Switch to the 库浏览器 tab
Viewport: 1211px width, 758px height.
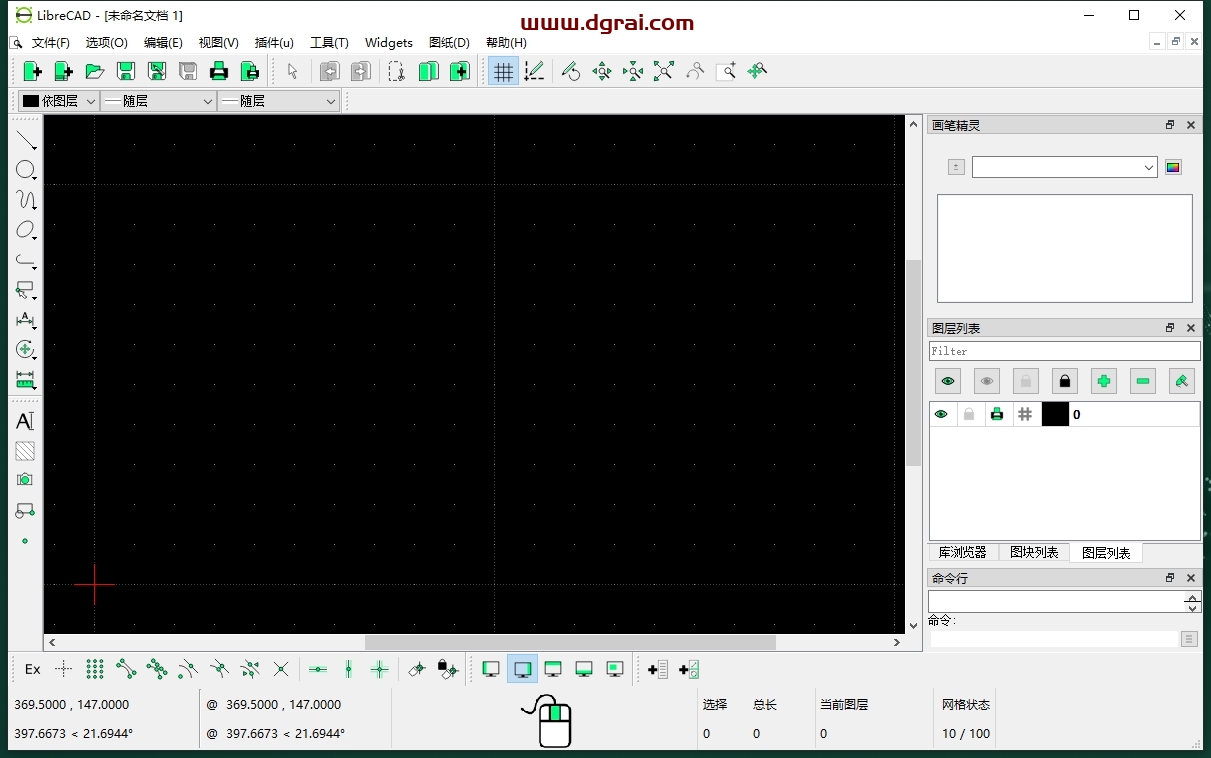tap(963, 552)
